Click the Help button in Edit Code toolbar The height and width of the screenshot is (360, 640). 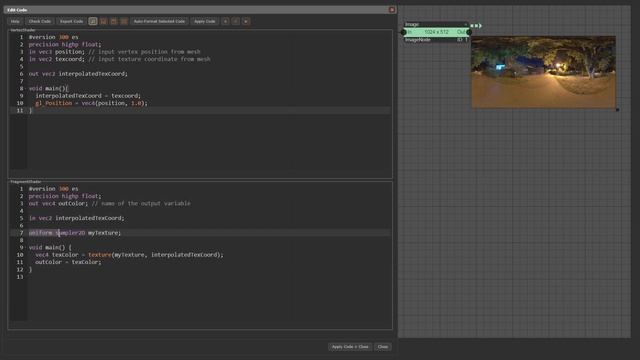[x=15, y=21]
